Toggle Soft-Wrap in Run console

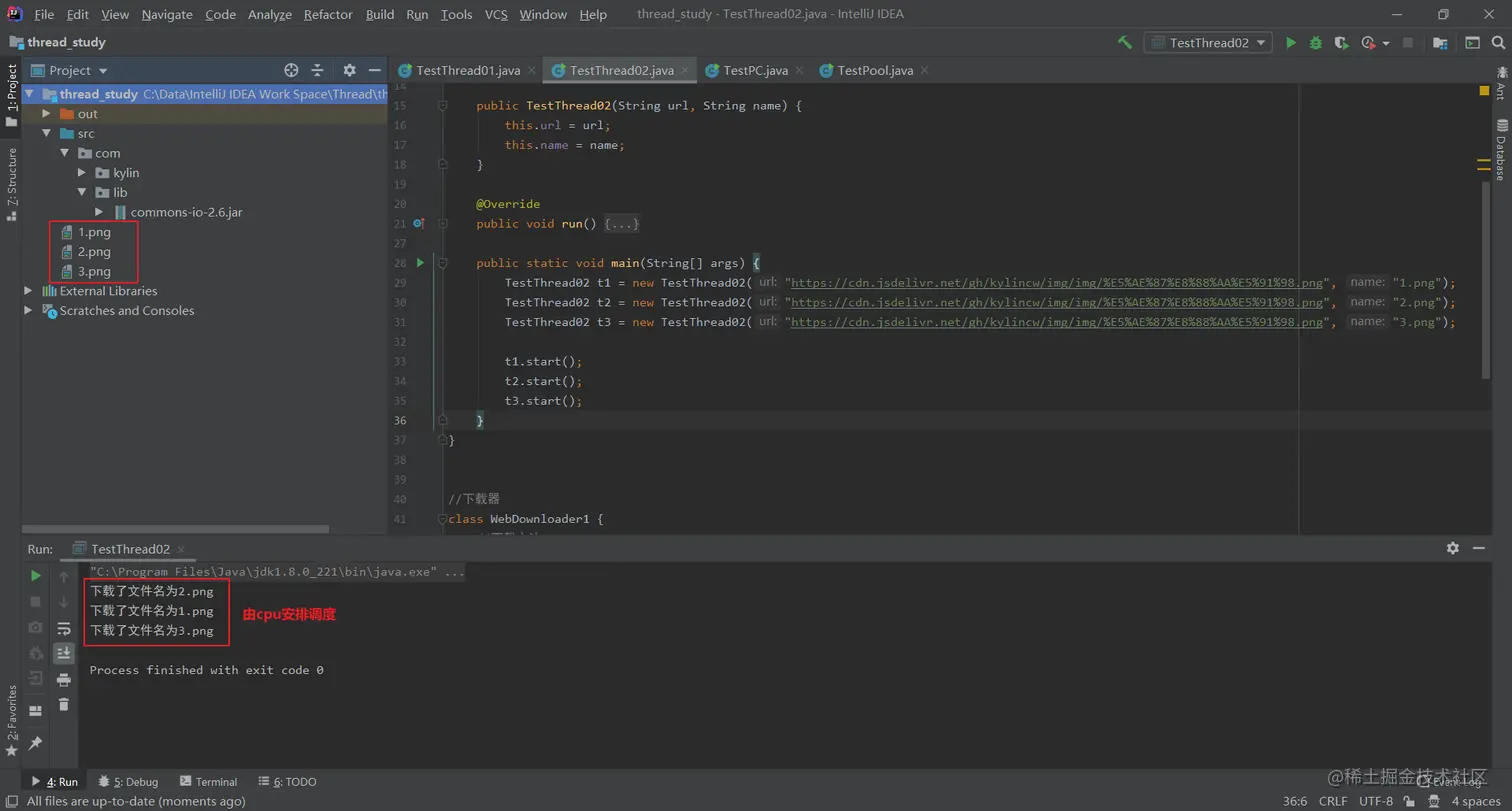point(64,628)
